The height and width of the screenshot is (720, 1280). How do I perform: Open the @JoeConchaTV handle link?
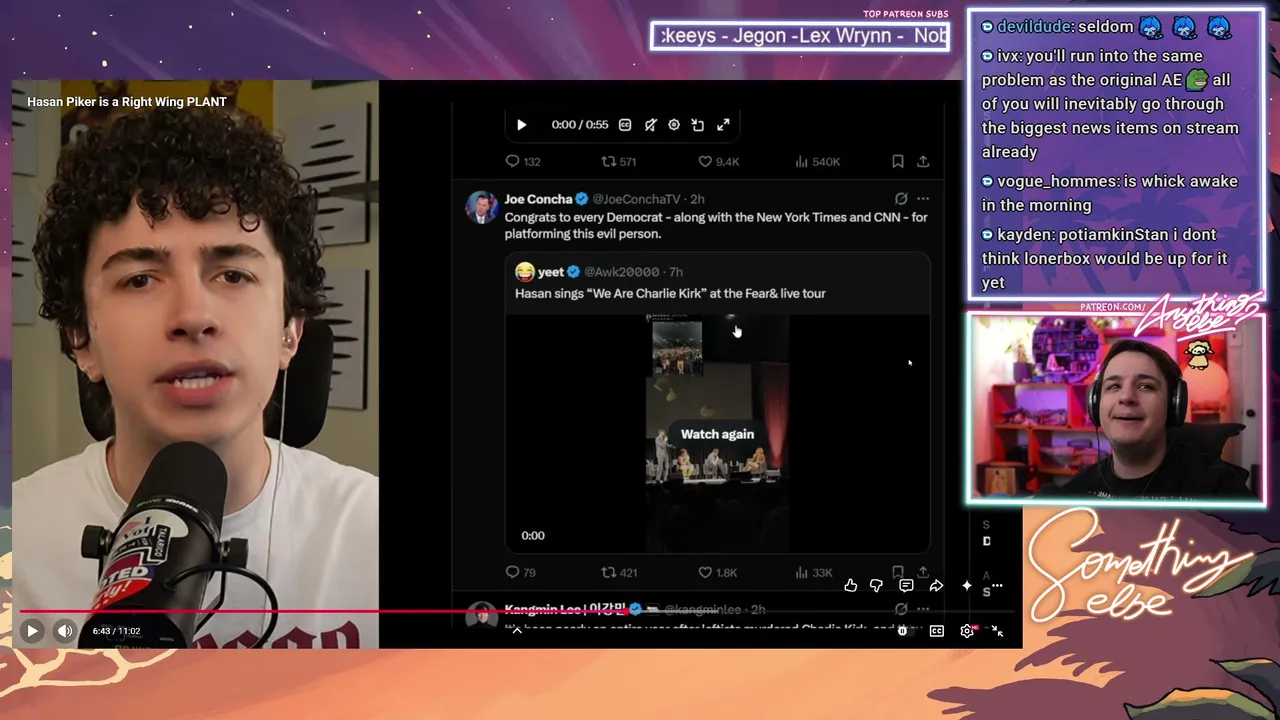(636, 199)
